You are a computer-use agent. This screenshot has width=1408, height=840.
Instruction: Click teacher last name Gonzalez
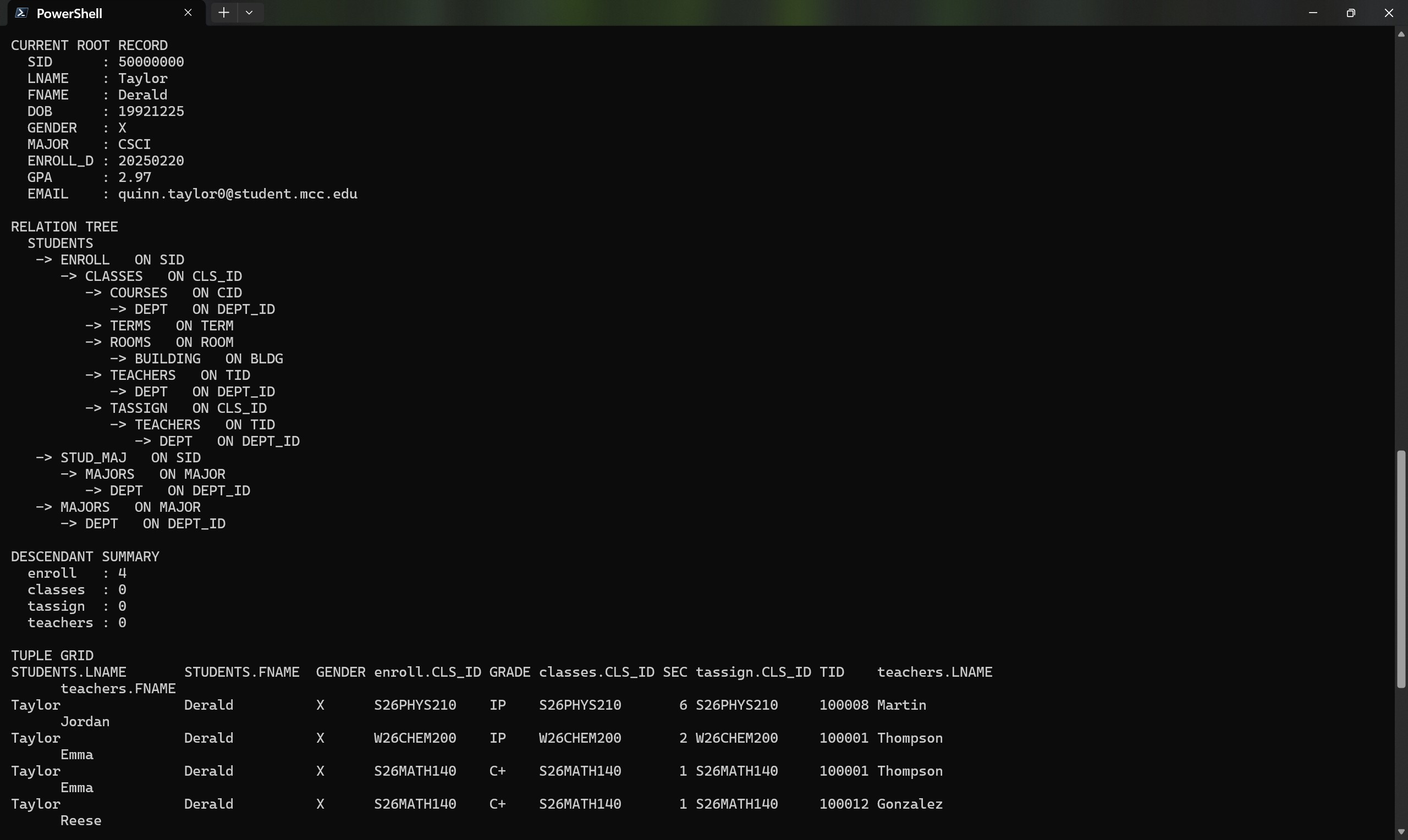click(x=910, y=804)
